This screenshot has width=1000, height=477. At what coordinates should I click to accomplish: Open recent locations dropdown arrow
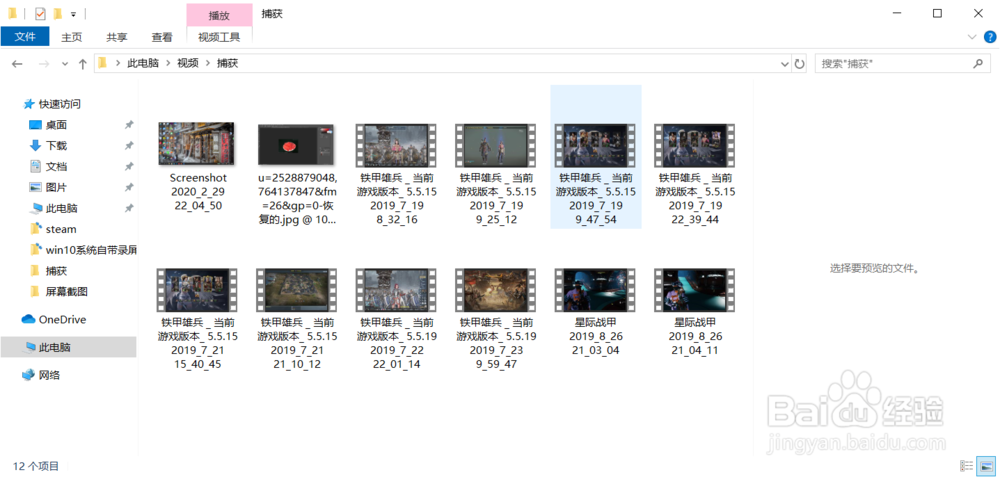pyautogui.click(x=64, y=64)
